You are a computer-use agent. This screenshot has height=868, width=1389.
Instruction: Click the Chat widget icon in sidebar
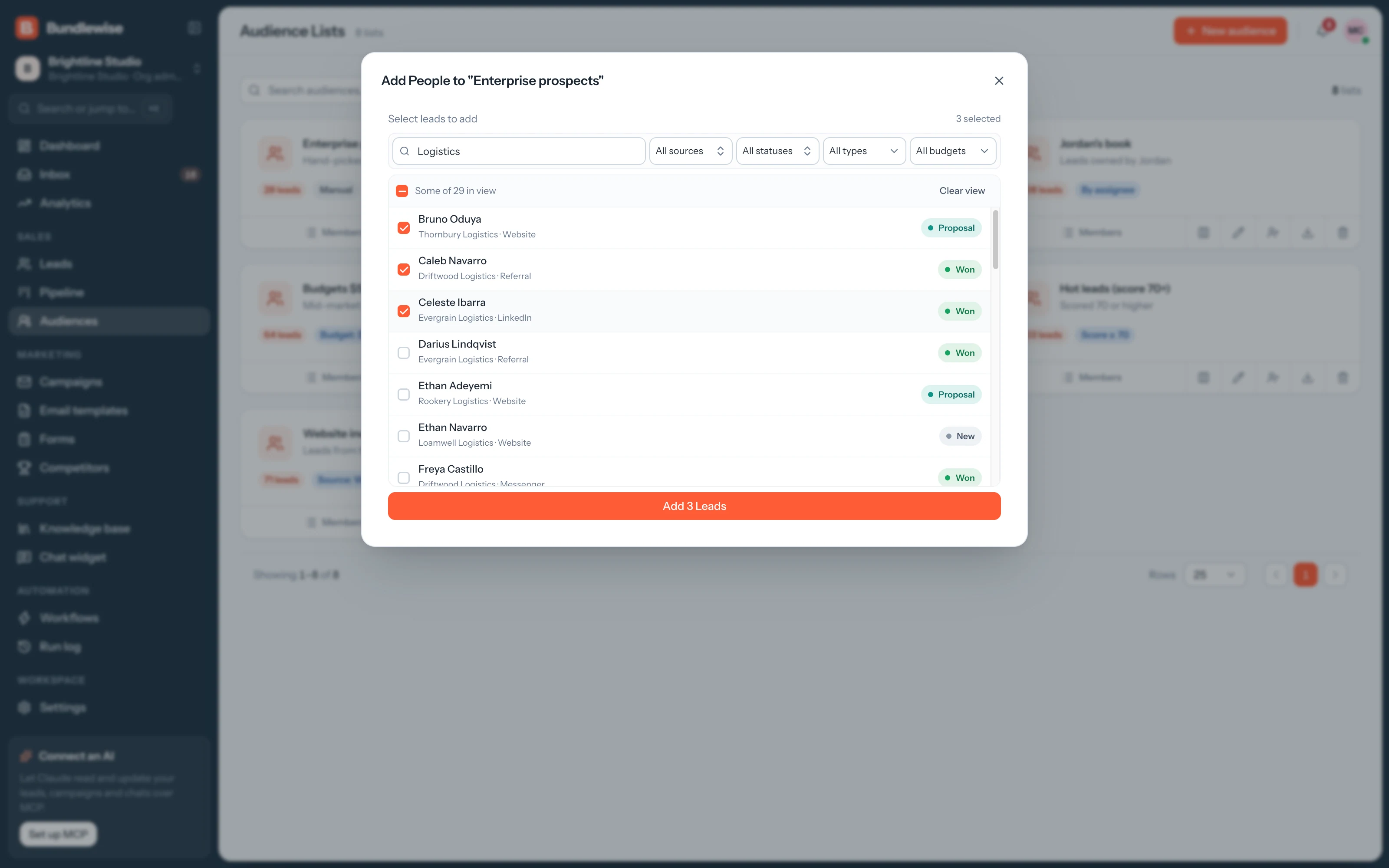pyautogui.click(x=24, y=557)
